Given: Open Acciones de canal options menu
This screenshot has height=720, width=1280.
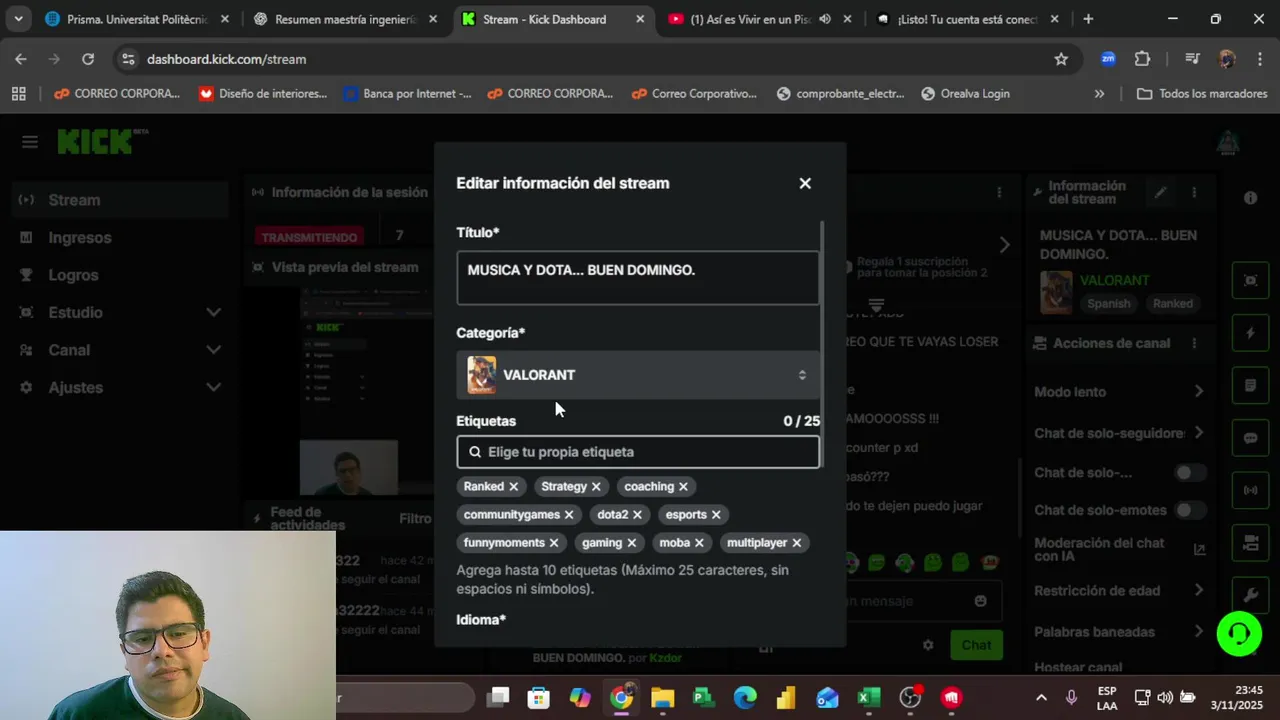Looking at the screenshot, I should point(1194,343).
